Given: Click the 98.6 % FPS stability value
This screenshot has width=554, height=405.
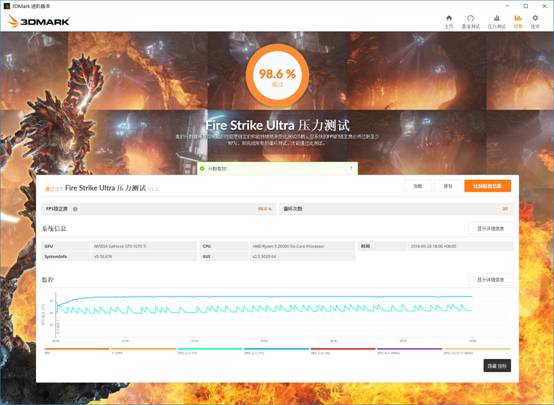Looking at the screenshot, I should pos(264,209).
